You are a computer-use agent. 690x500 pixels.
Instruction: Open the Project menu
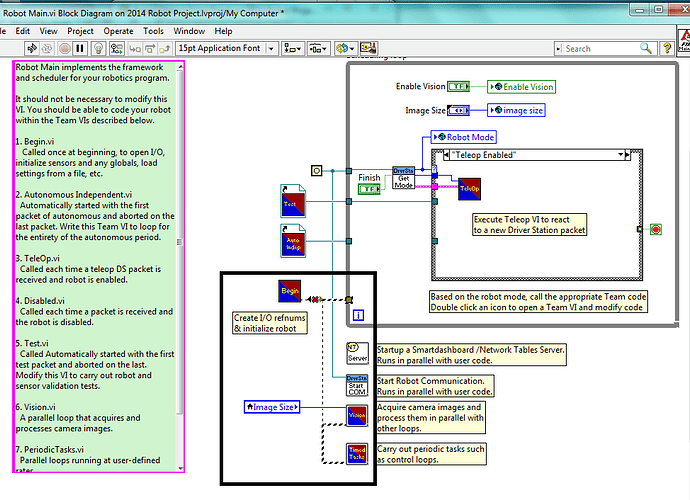(80, 31)
